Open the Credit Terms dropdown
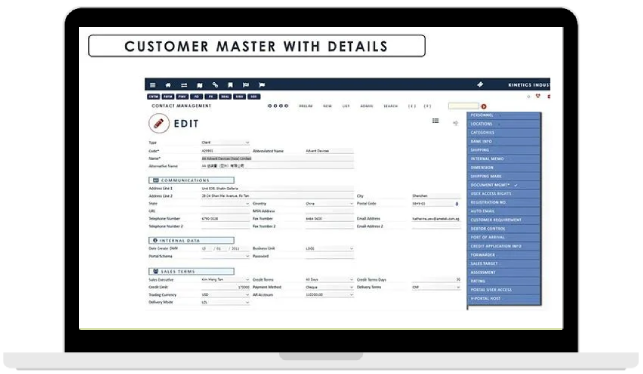This screenshot has height=374, width=643. click(329, 279)
